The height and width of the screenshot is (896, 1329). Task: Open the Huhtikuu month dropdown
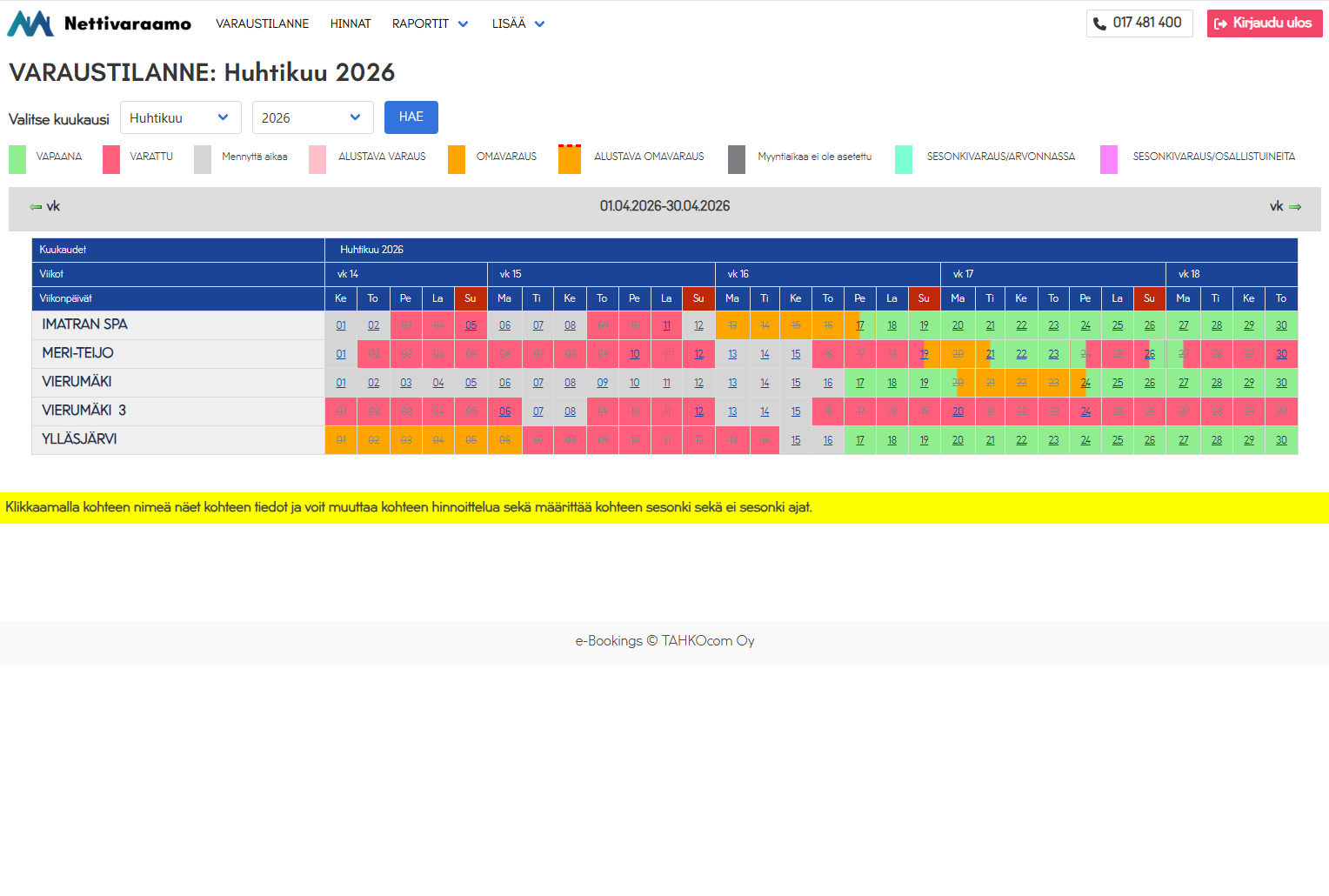coord(180,117)
